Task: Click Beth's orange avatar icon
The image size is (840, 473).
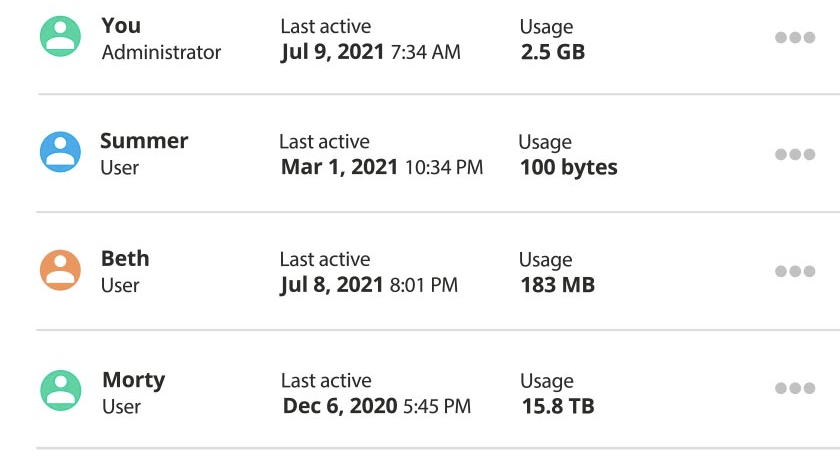Action: [x=60, y=270]
